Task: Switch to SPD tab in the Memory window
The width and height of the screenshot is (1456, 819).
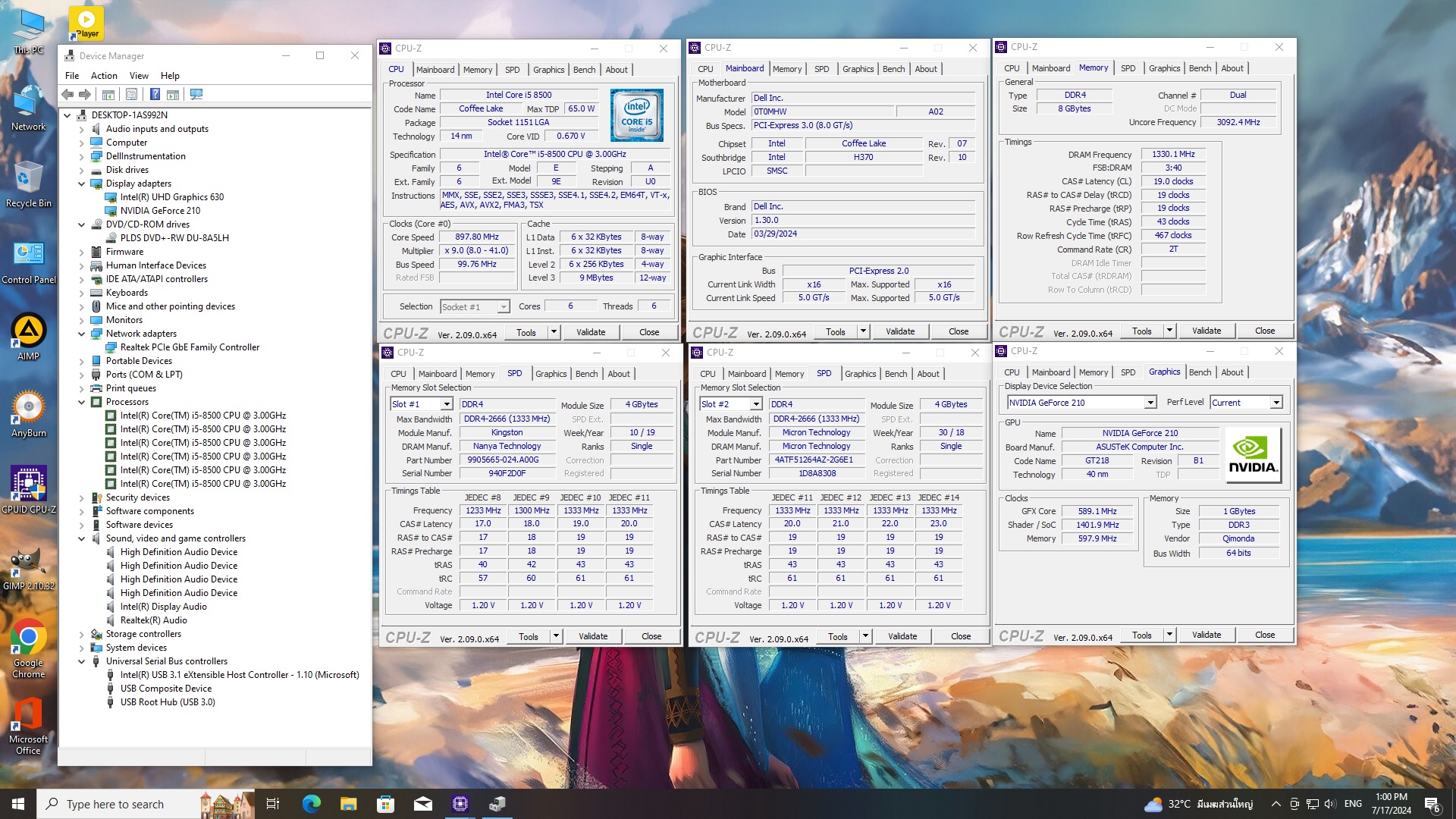Action: point(1128,68)
